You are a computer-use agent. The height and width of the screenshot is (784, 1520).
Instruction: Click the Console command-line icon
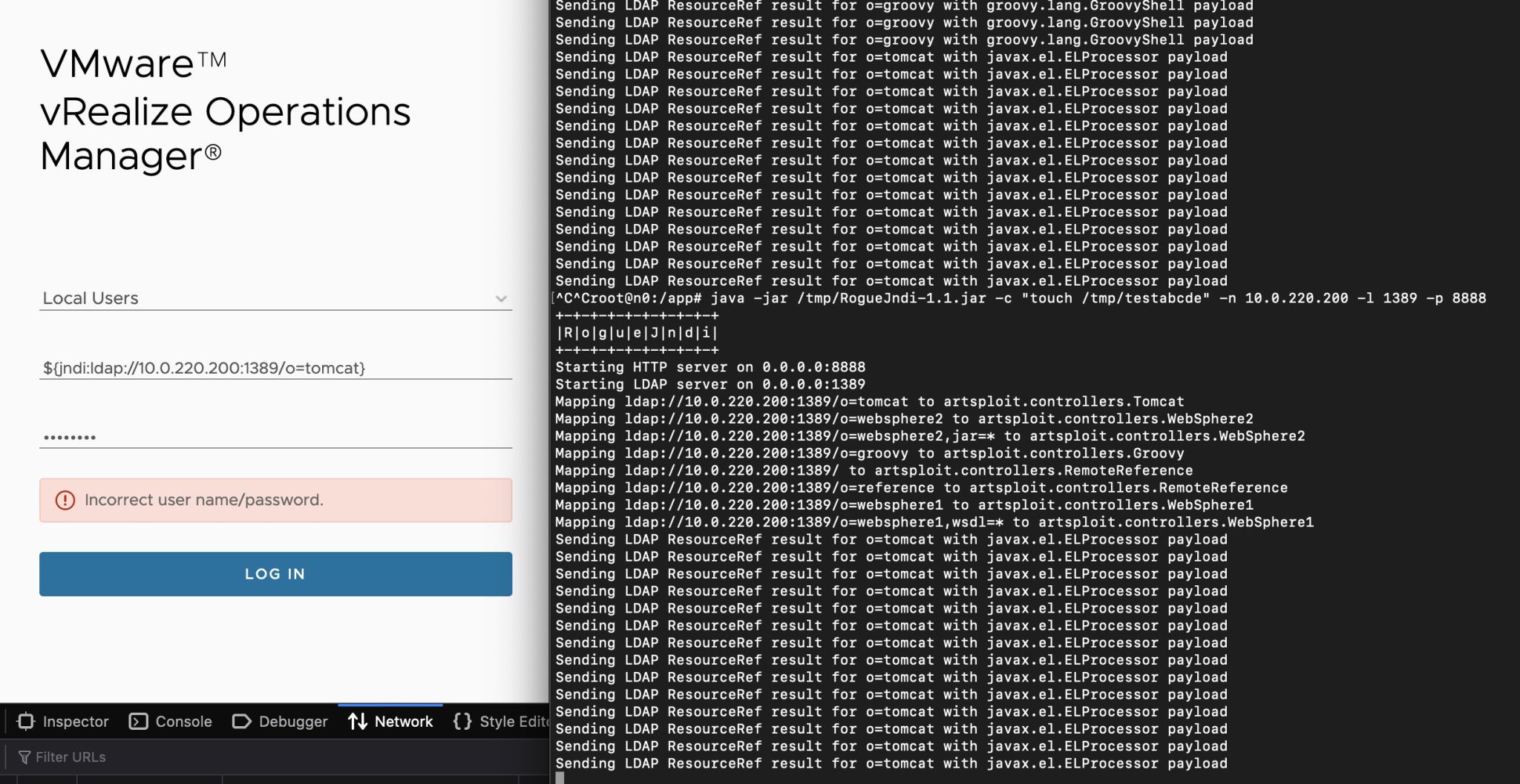click(137, 721)
